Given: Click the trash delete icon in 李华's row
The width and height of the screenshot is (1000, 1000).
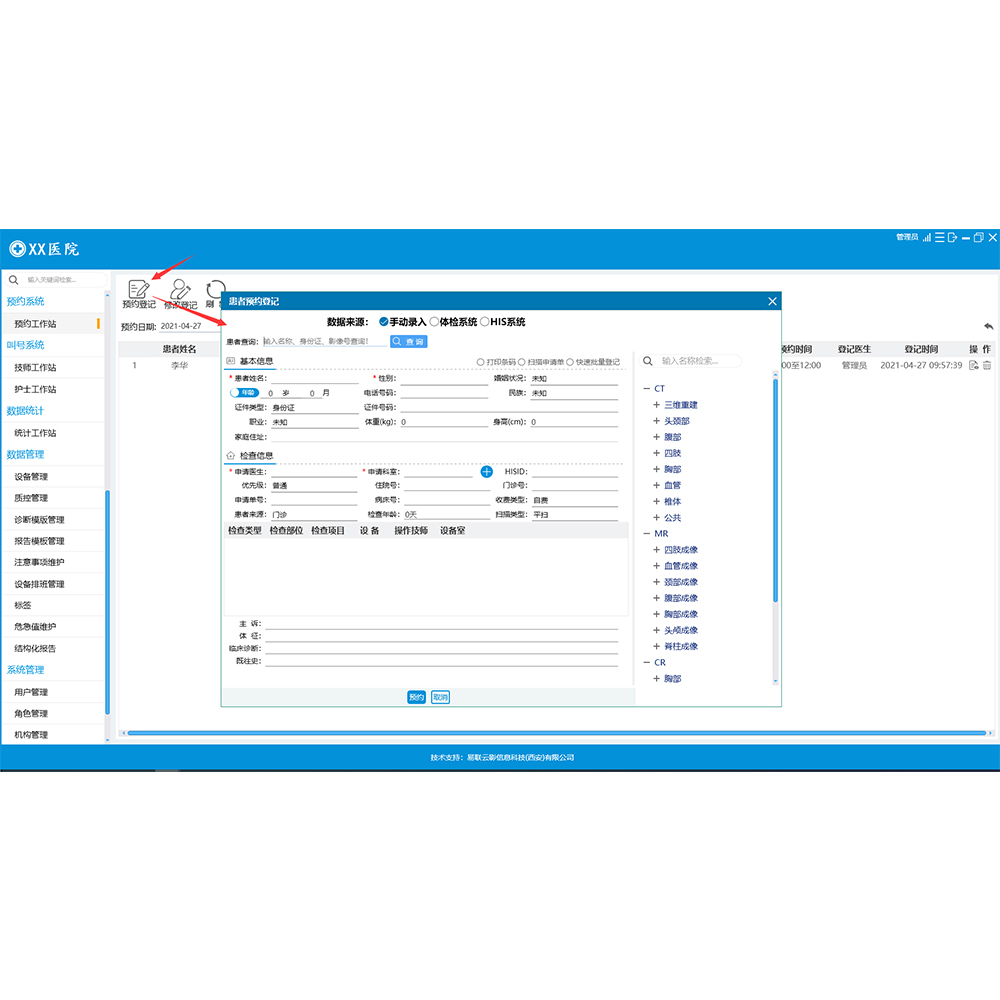Looking at the screenshot, I should click(x=987, y=366).
